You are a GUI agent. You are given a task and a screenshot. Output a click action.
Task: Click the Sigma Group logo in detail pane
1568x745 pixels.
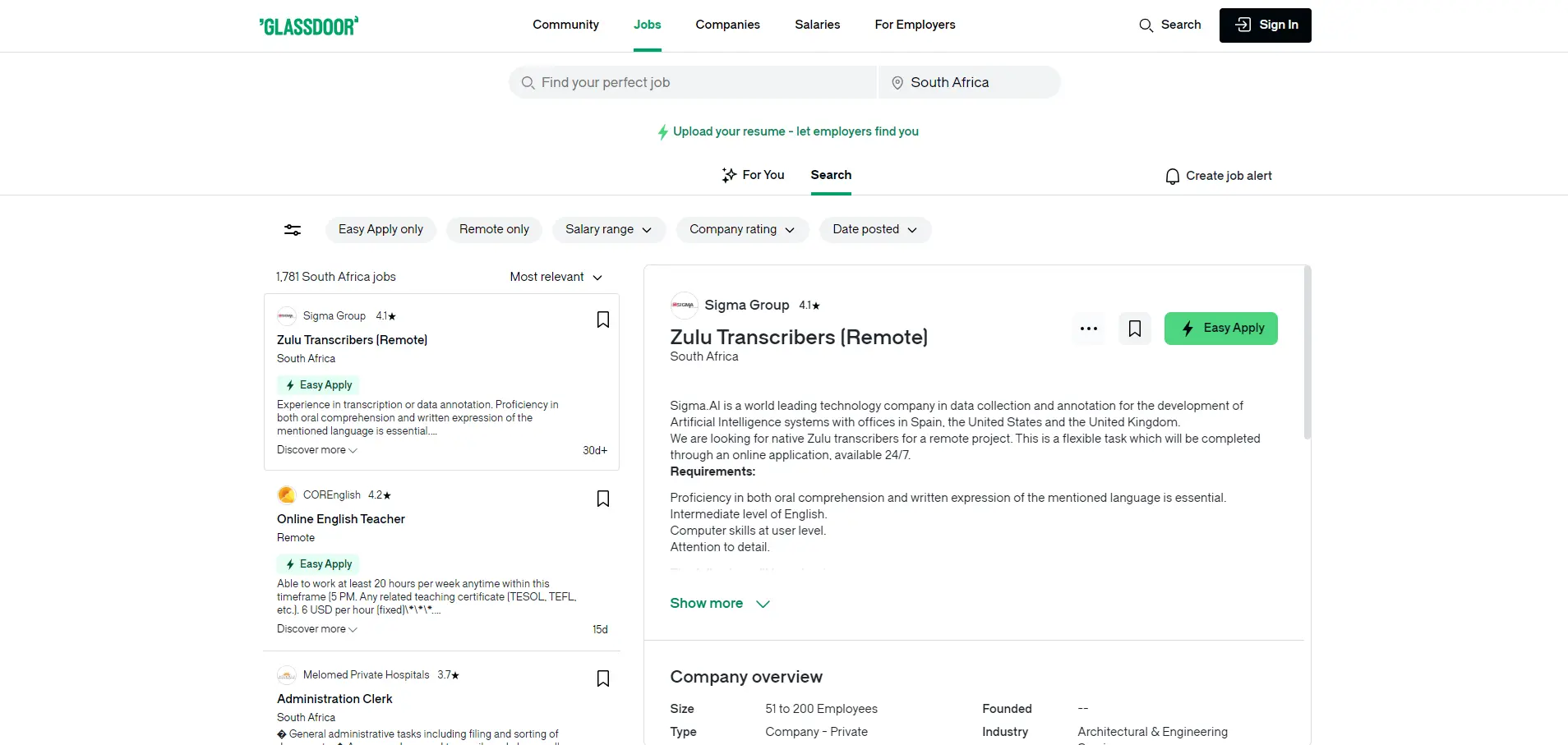[x=684, y=306]
